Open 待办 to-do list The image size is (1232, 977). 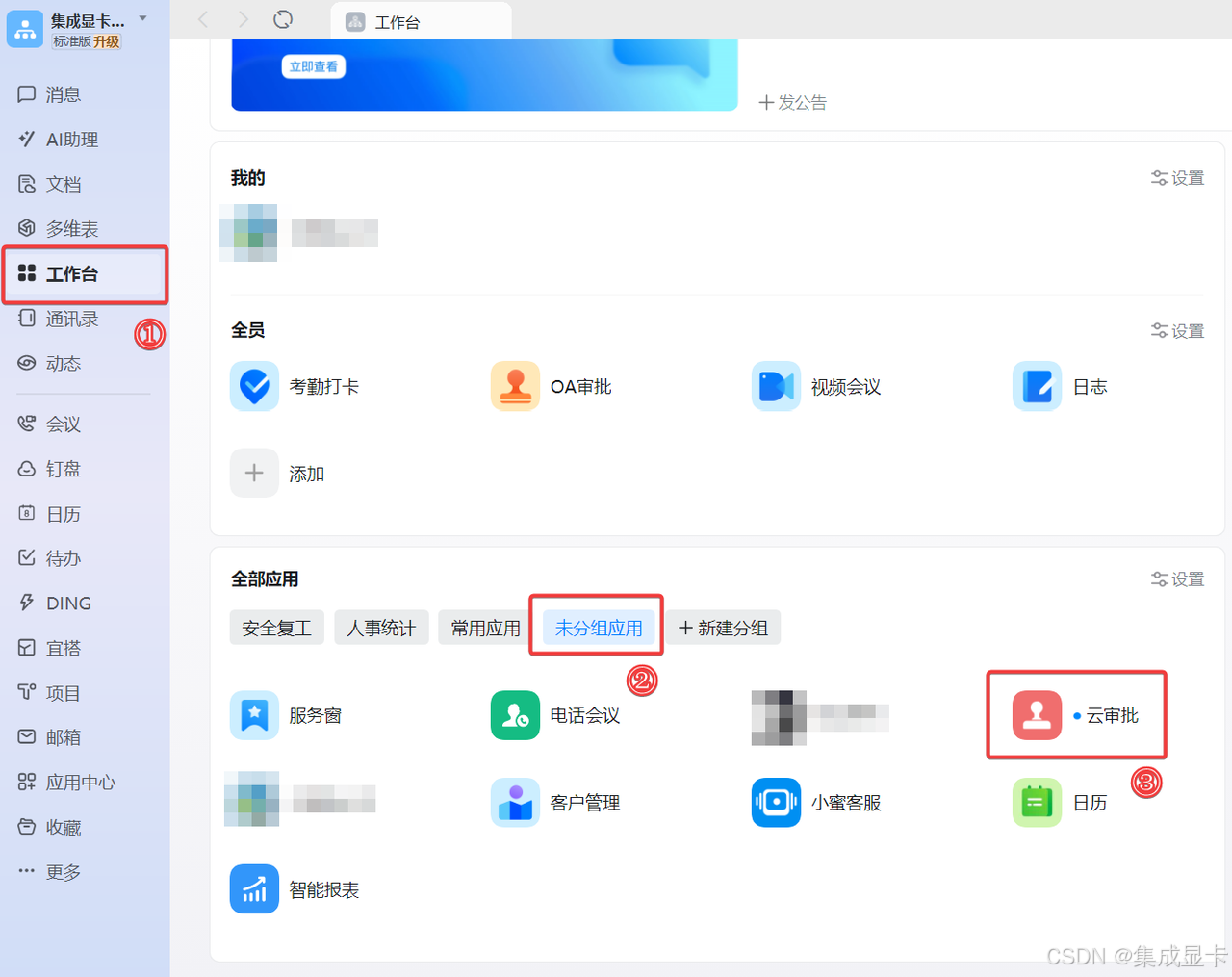click(49, 558)
